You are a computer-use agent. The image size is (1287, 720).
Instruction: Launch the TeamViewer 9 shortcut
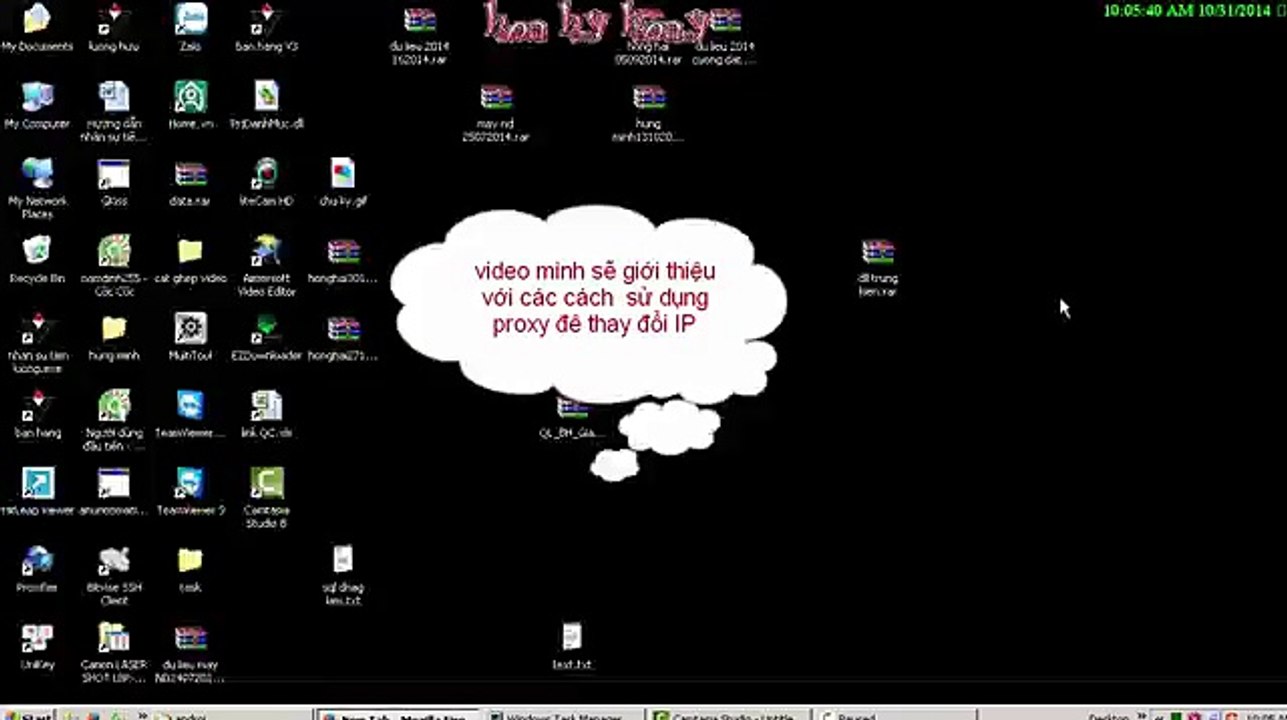coord(190,491)
